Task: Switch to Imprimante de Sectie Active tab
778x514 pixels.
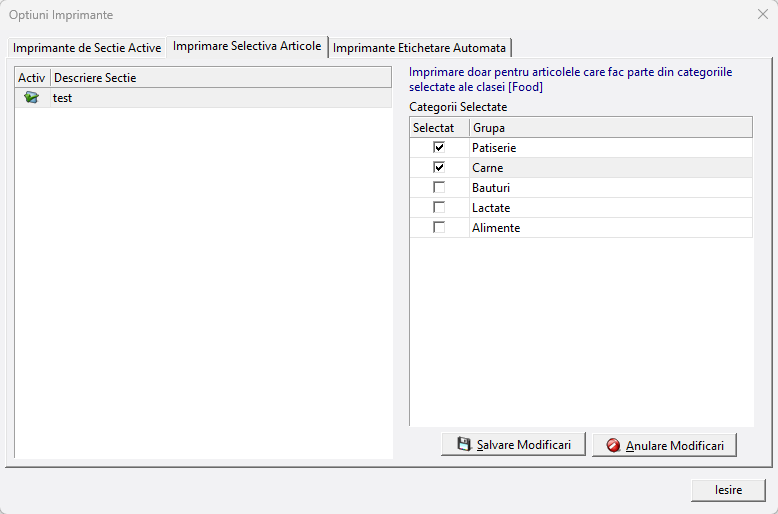Action: [87, 48]
